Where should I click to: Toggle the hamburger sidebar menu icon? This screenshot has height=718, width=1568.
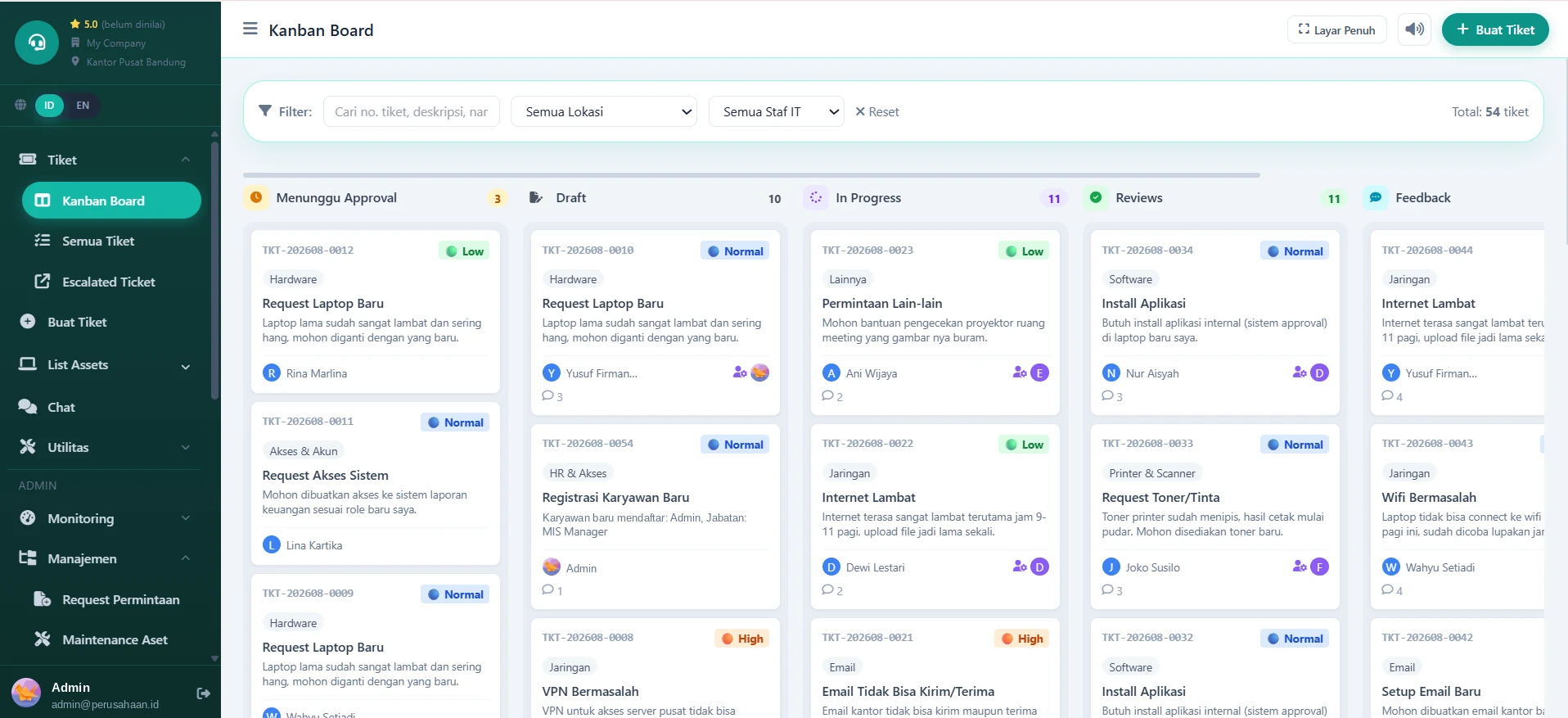pos(250,29)
